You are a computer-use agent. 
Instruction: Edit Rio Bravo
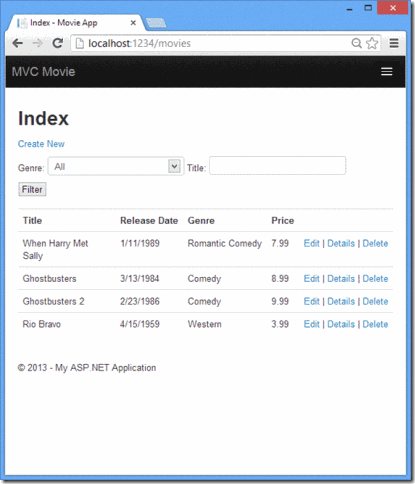point(311,324)
